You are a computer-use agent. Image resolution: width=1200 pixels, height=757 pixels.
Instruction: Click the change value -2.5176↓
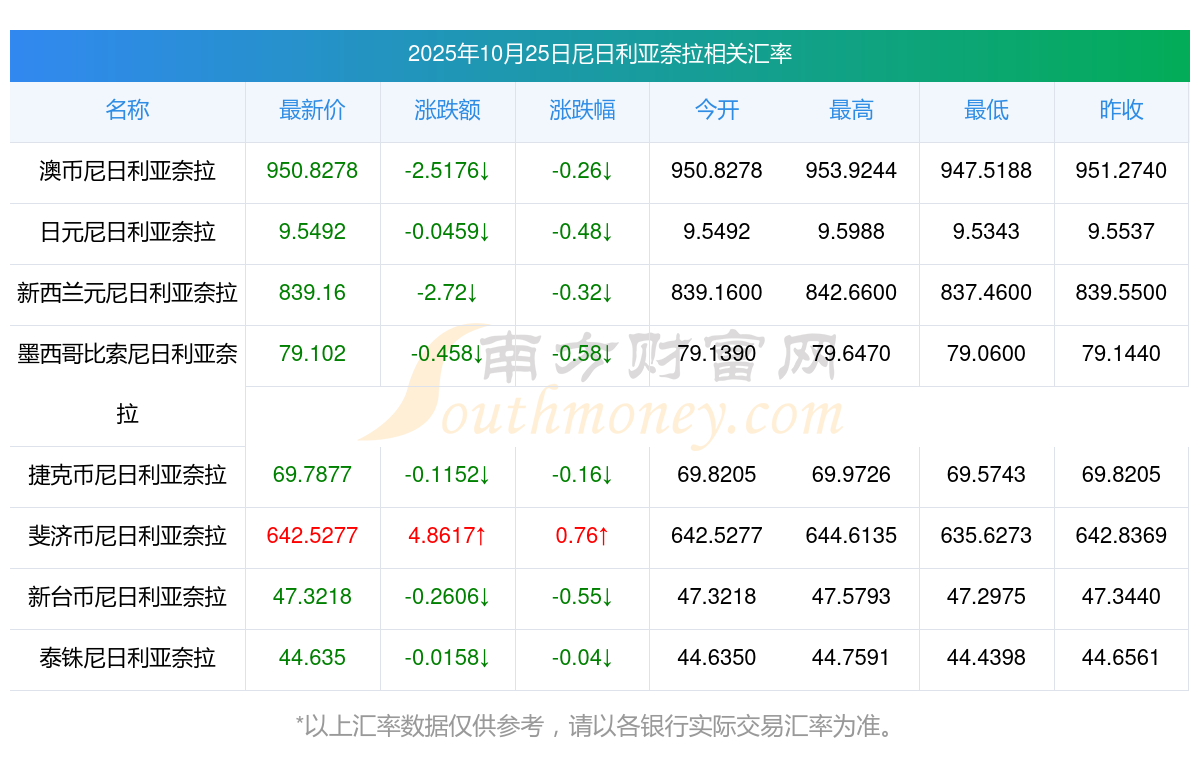tap(447, 171)
